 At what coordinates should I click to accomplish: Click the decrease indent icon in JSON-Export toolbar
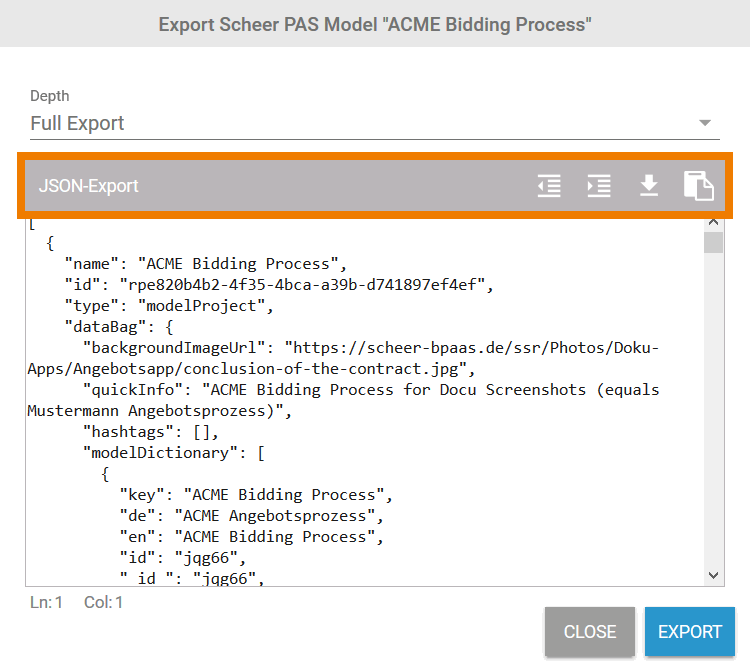pyautogui.click(x=549, y=186)
